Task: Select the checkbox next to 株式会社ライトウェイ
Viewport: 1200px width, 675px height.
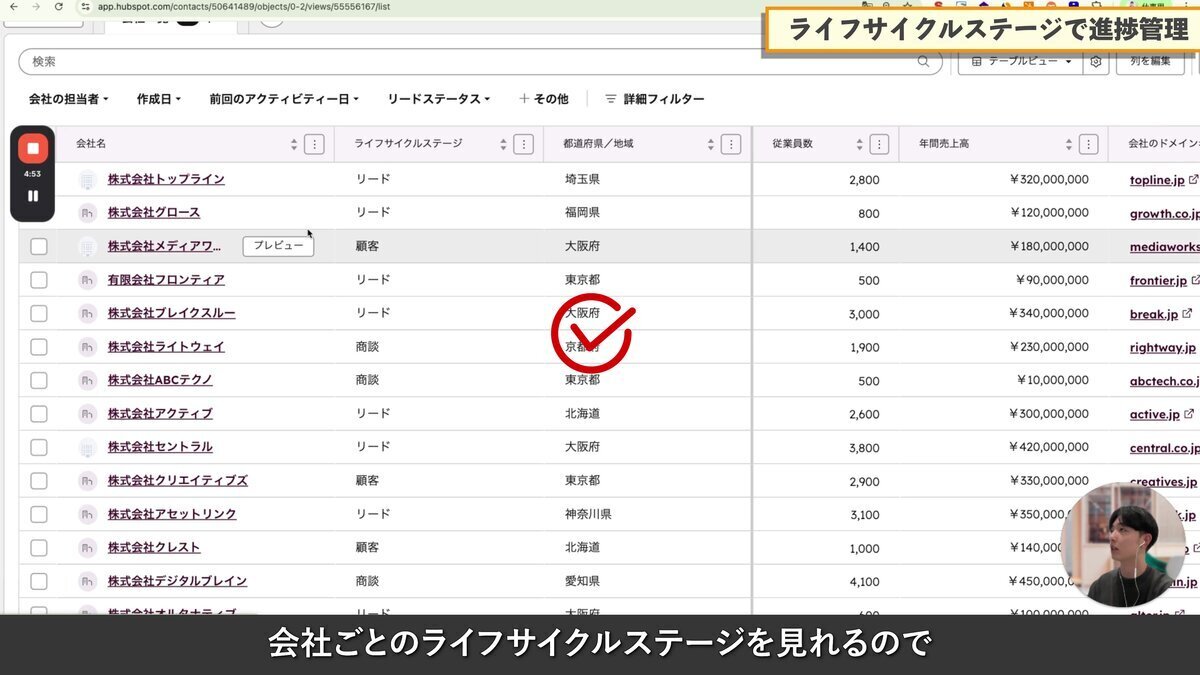Action: tap(38, 346)
